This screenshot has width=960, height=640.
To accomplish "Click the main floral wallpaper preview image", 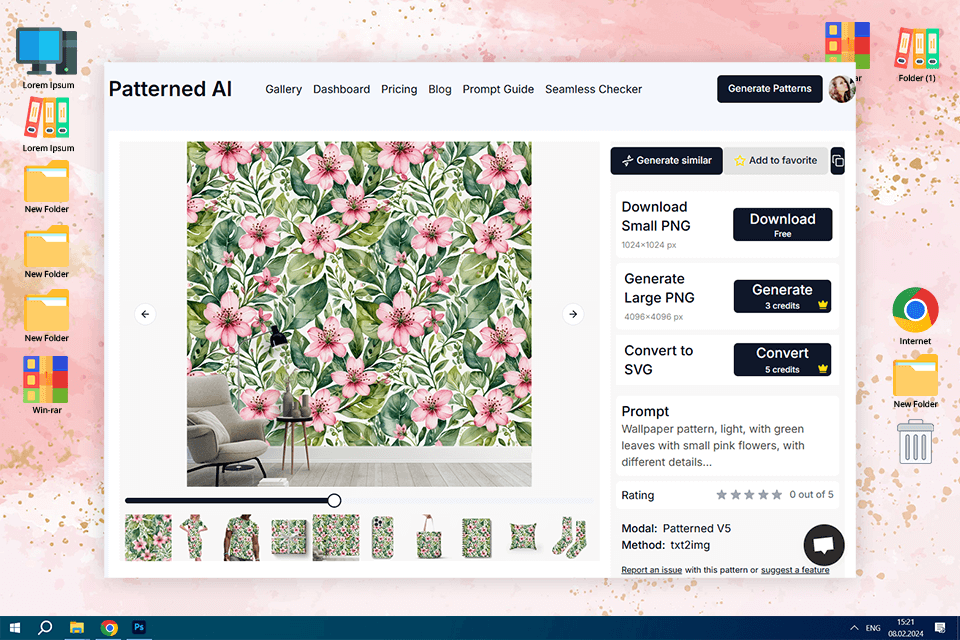I will [x=359, y=314].
